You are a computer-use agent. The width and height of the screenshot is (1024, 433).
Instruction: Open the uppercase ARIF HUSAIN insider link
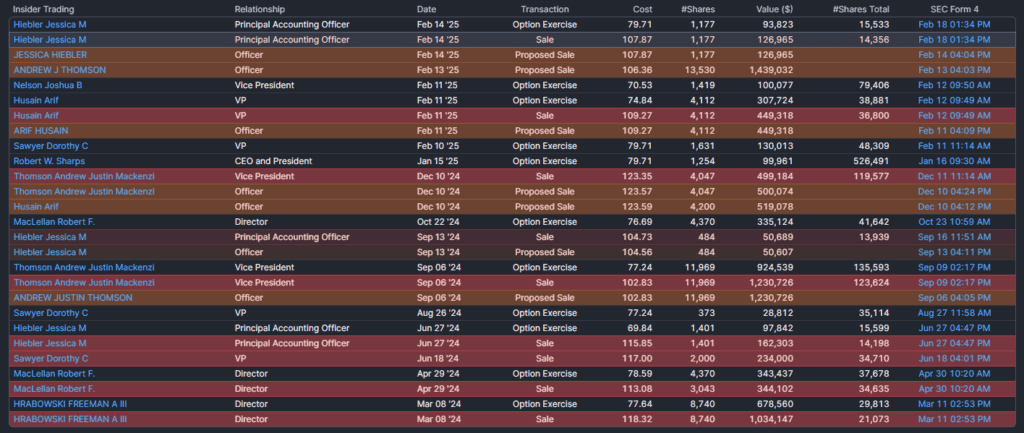tap(42, 130)
